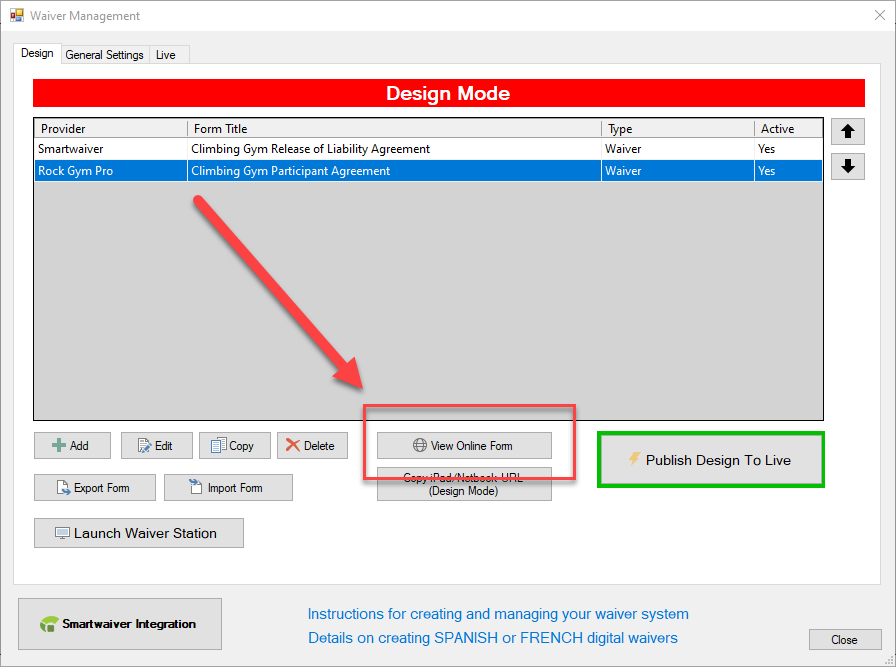Click Yes in the Smartwaiver Active cell
896x667 pixels.
[766, 149]
